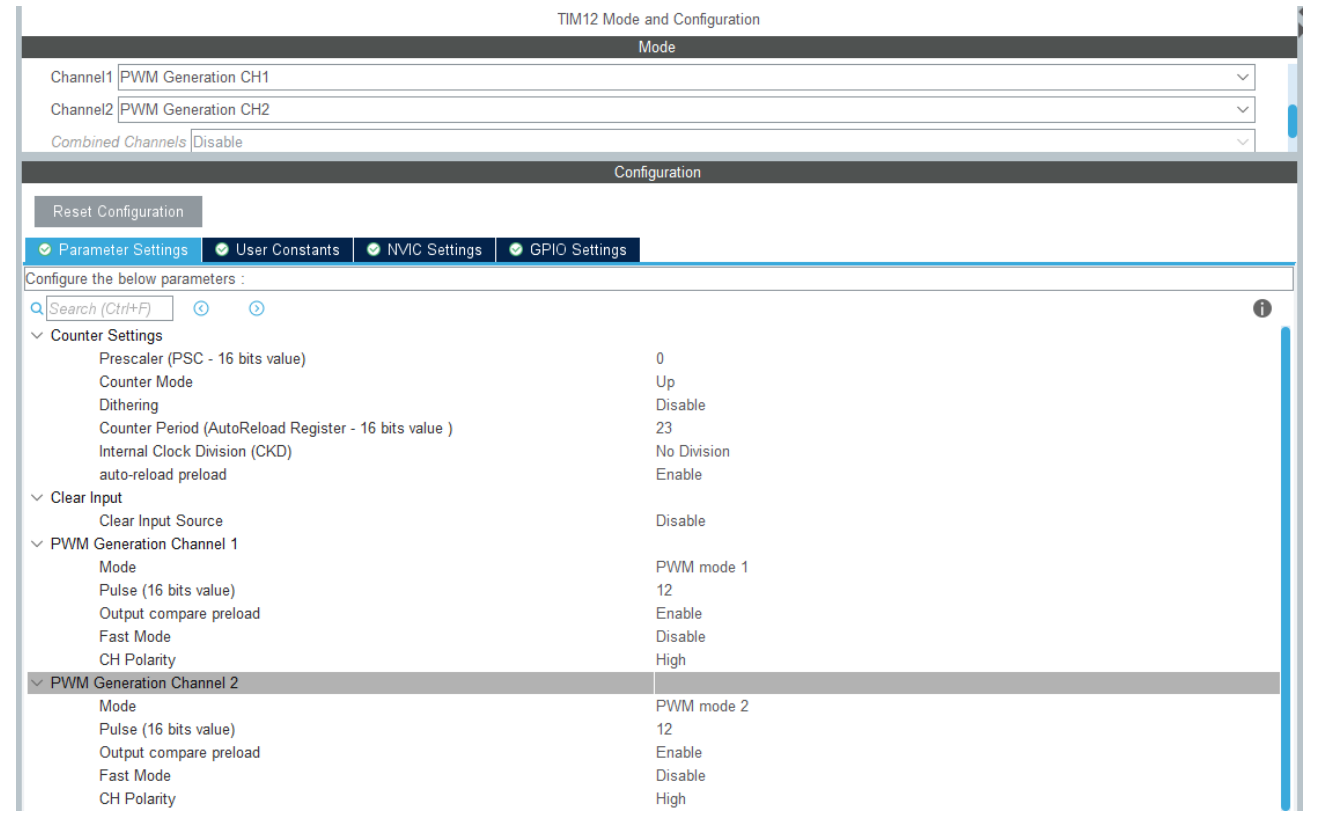Click the auto-reload preload Enable value

coord(678,474)
